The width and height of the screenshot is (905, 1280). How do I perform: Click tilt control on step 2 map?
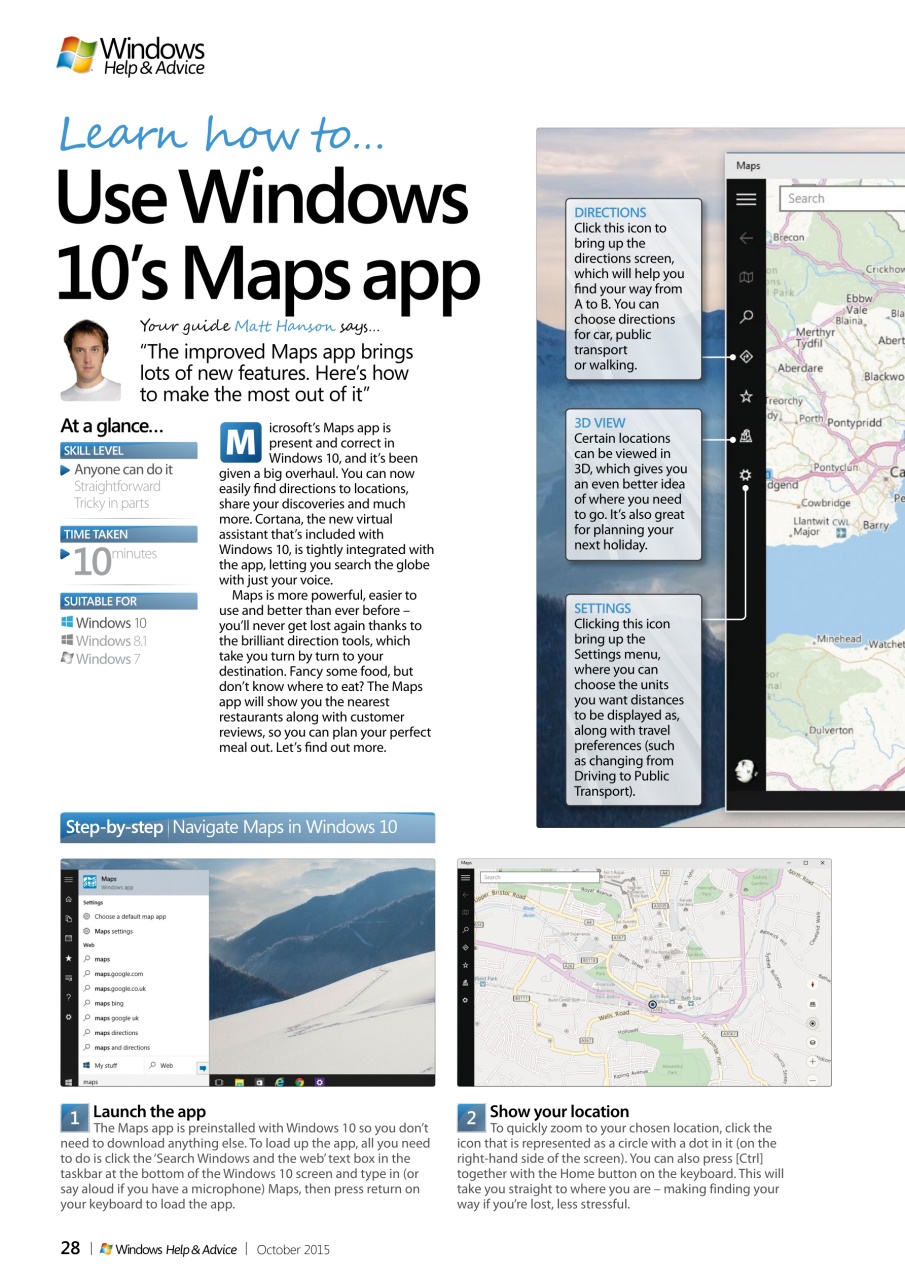tap(812, 1004)
